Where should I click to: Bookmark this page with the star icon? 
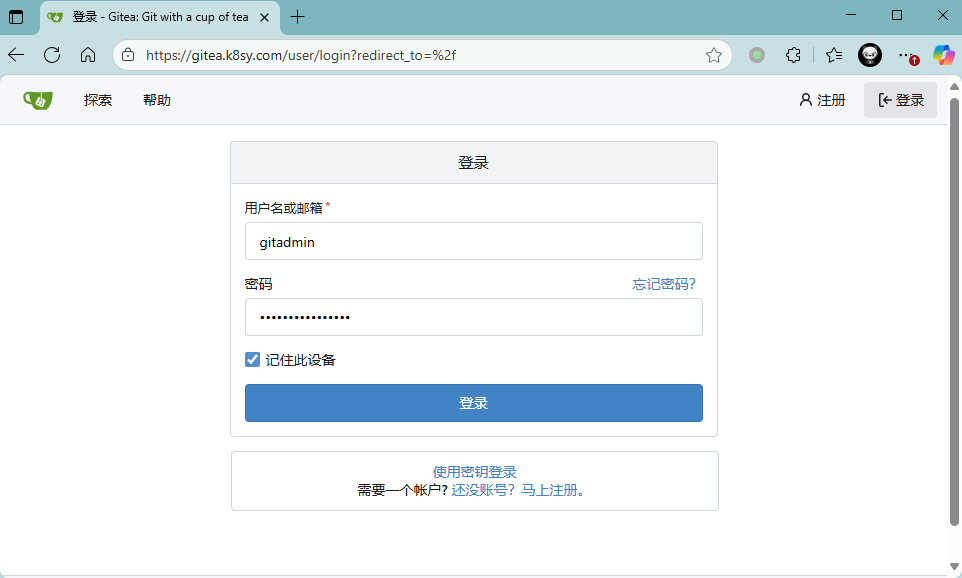714,56
